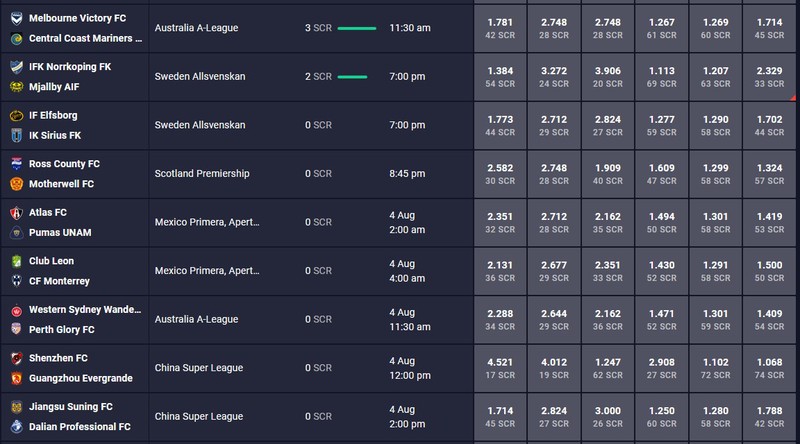Select the 1.781 odds for Melbourne Victory
The image size is (800, 444).
(500, 28)
